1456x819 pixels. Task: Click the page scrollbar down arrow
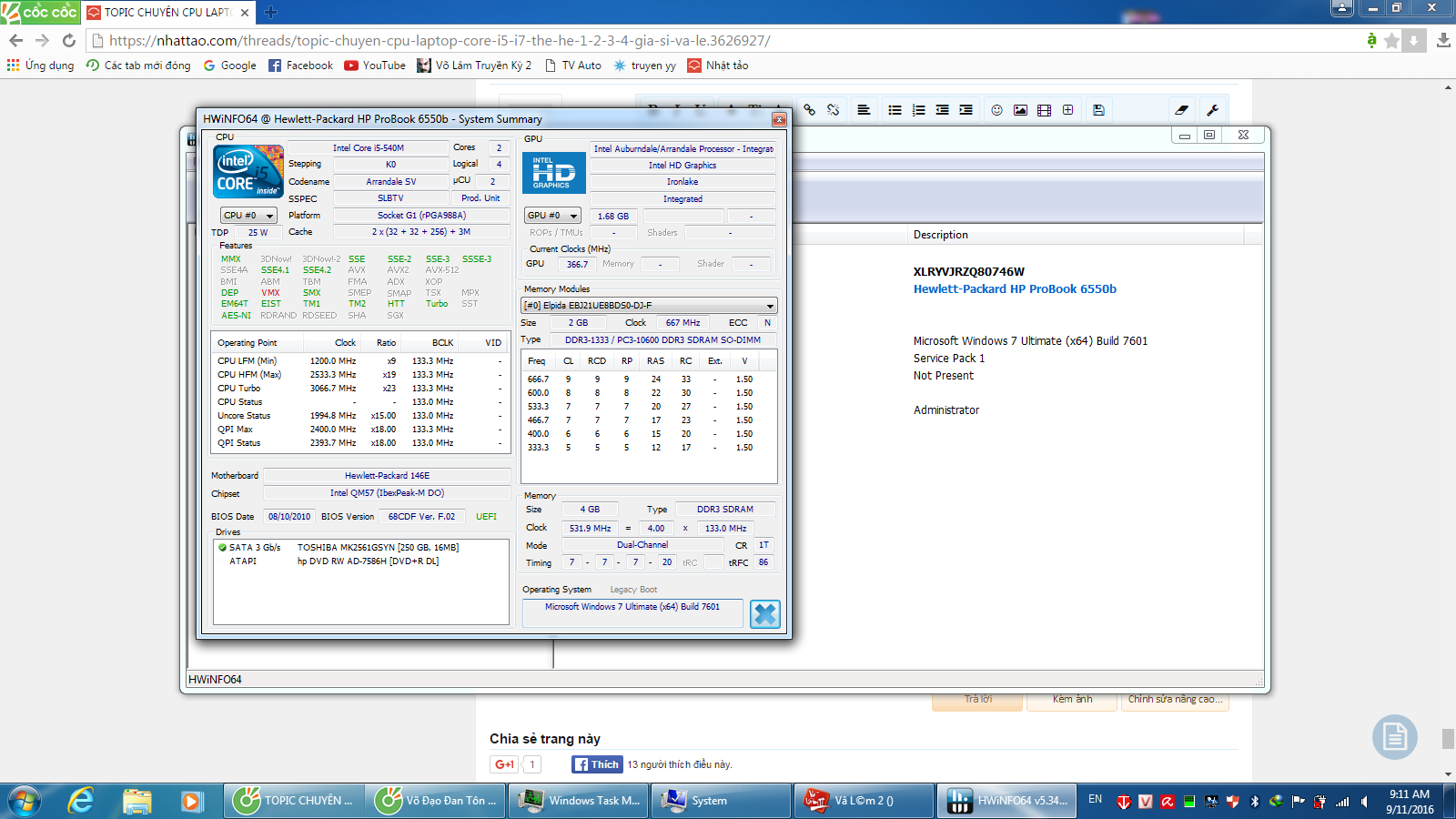[x=1448, y=774]
